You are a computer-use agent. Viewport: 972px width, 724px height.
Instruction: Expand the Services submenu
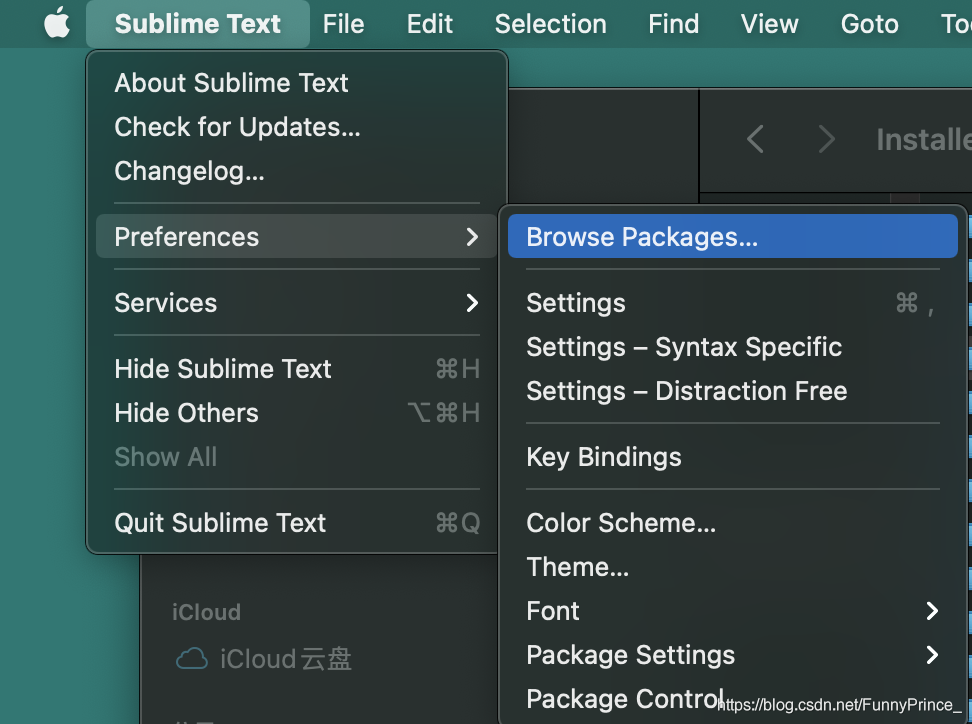297,303
